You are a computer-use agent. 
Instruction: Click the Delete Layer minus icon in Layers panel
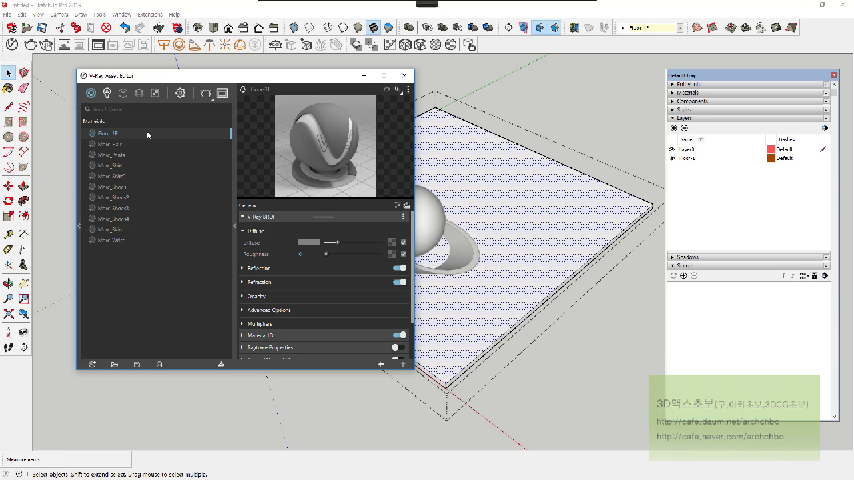tap(685, 128)
